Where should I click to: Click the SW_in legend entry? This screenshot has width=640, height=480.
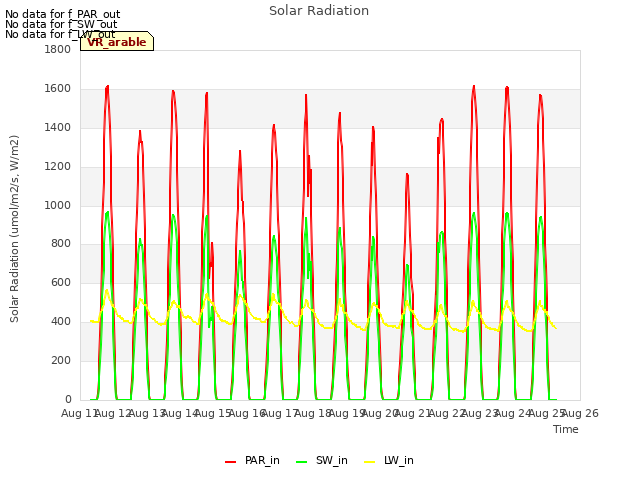pyautogui.click(x=322, y=460)
